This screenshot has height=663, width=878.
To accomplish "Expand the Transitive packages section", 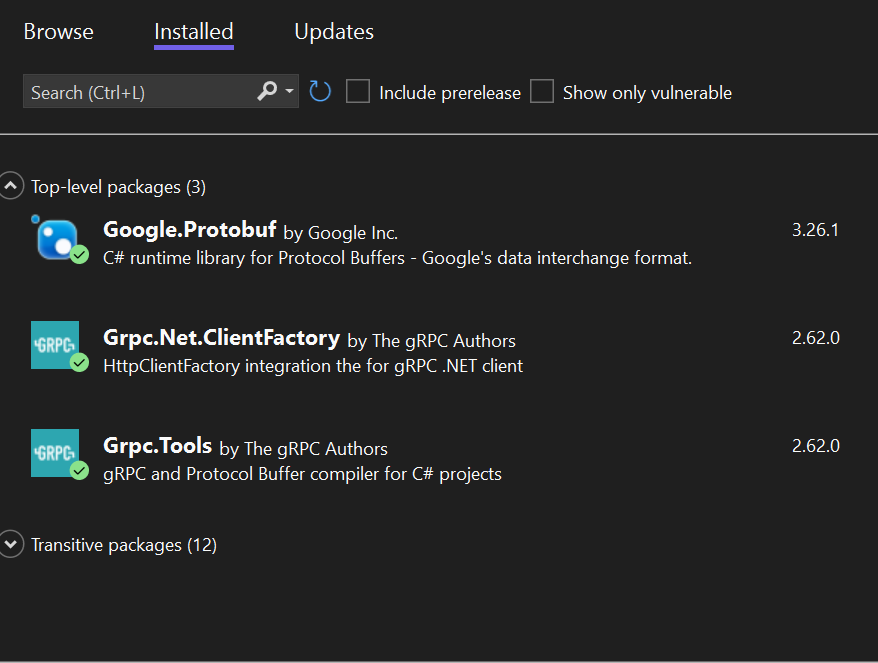I will tap(11, 544).
